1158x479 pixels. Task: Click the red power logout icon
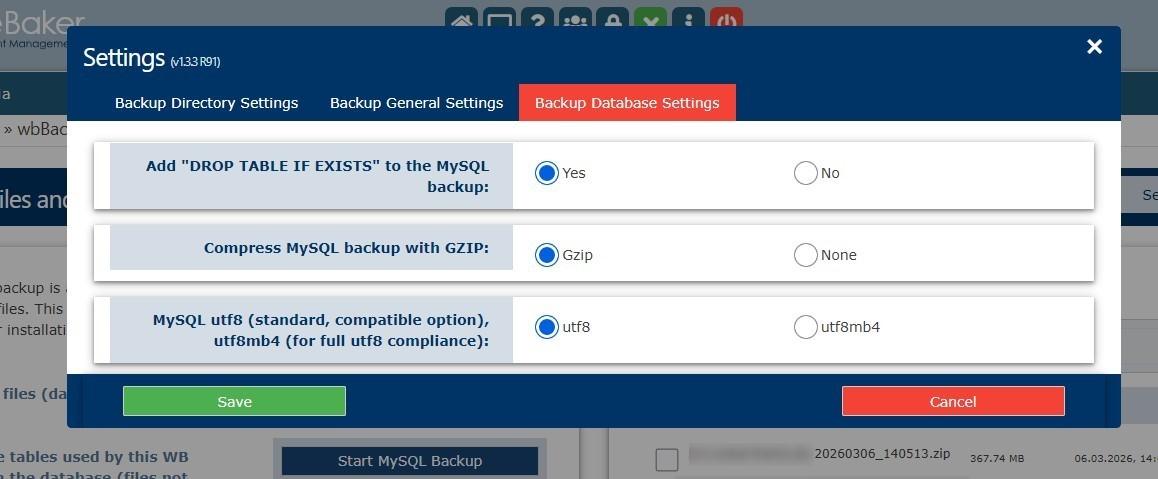coord(726,19)
